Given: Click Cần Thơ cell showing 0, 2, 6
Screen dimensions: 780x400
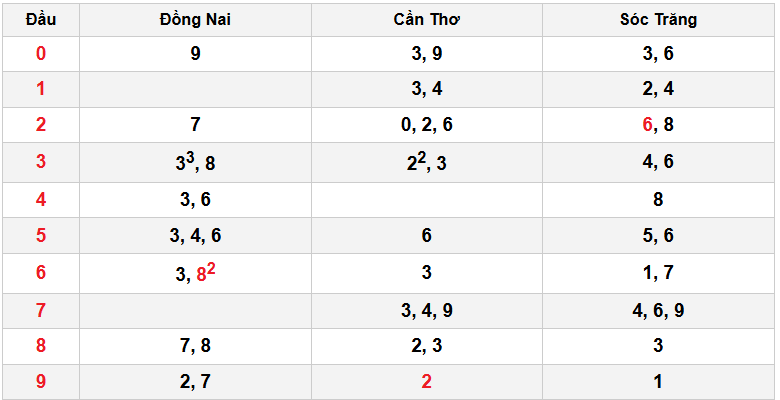Looking at the screenshot, I should pyautogui.click(x=427, y=125).
